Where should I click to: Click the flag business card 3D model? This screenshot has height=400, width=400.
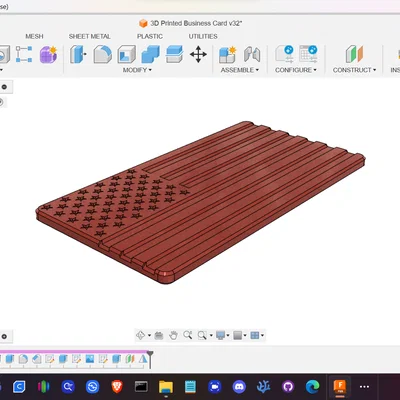(x=200, y=203)
